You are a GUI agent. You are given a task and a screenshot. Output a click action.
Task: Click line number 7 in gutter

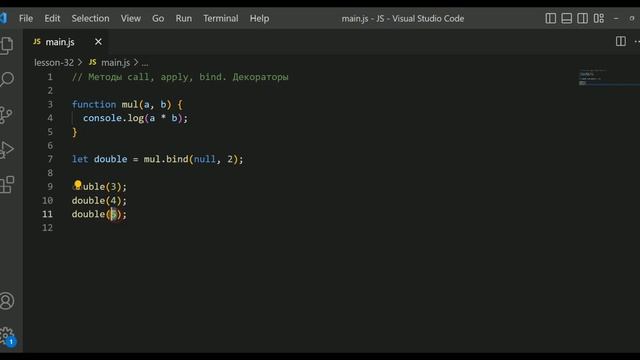[50, 159]
